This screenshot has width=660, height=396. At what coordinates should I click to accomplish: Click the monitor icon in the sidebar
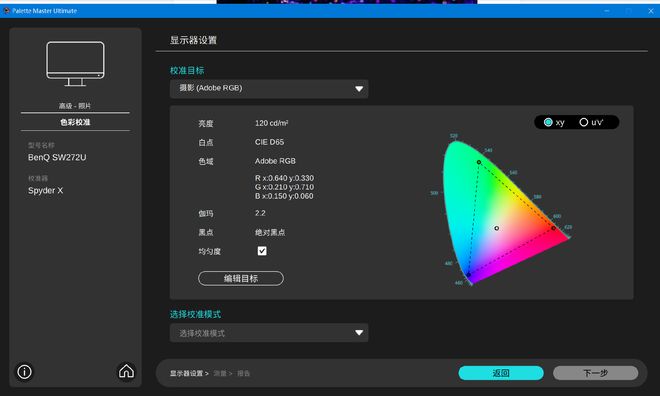(75, 64)
